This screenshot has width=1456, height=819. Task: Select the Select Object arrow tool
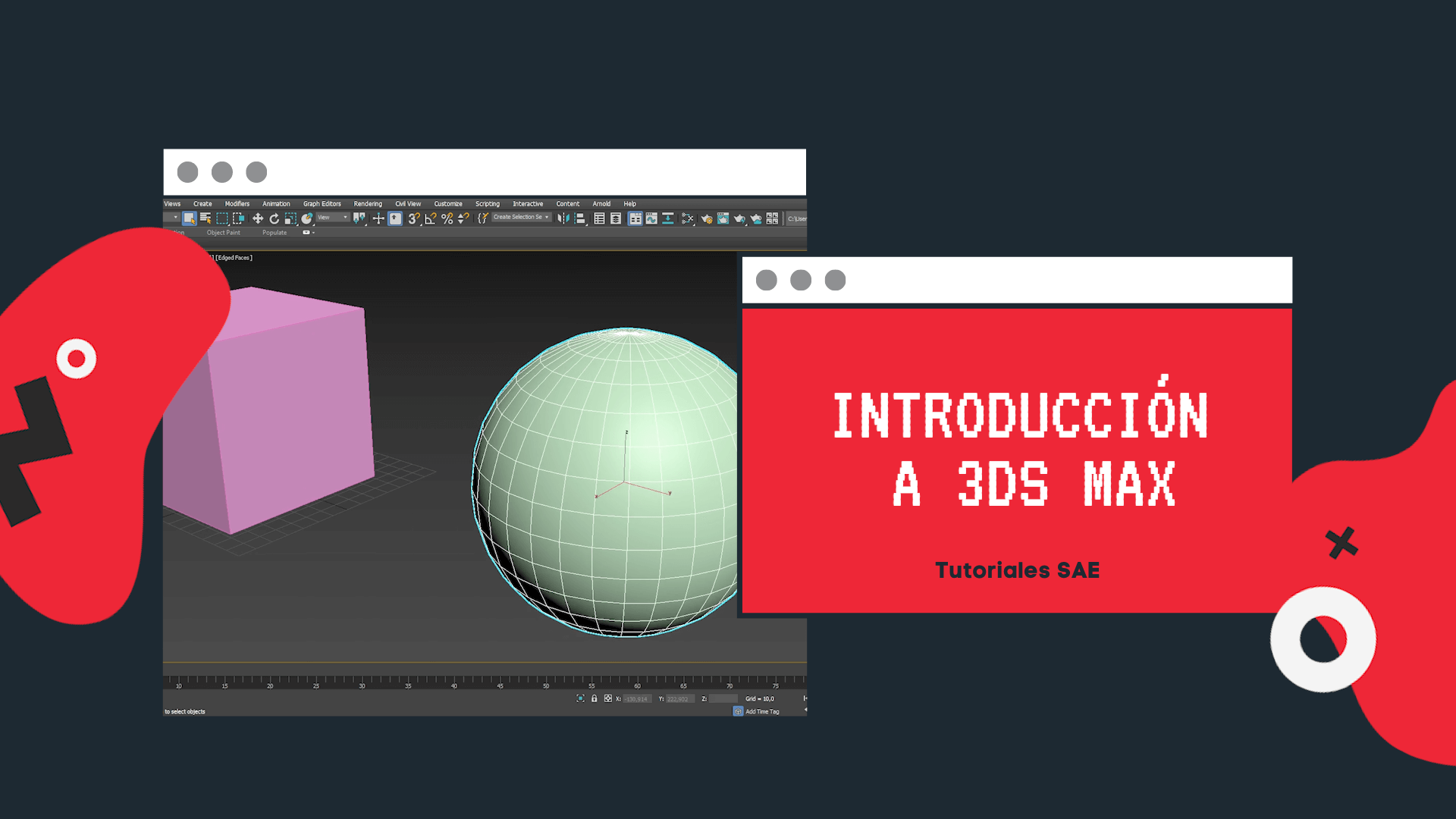pyautogui.click(x=190, y=218)
